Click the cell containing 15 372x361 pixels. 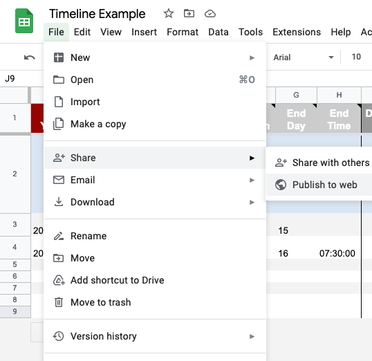click(296, 225)
